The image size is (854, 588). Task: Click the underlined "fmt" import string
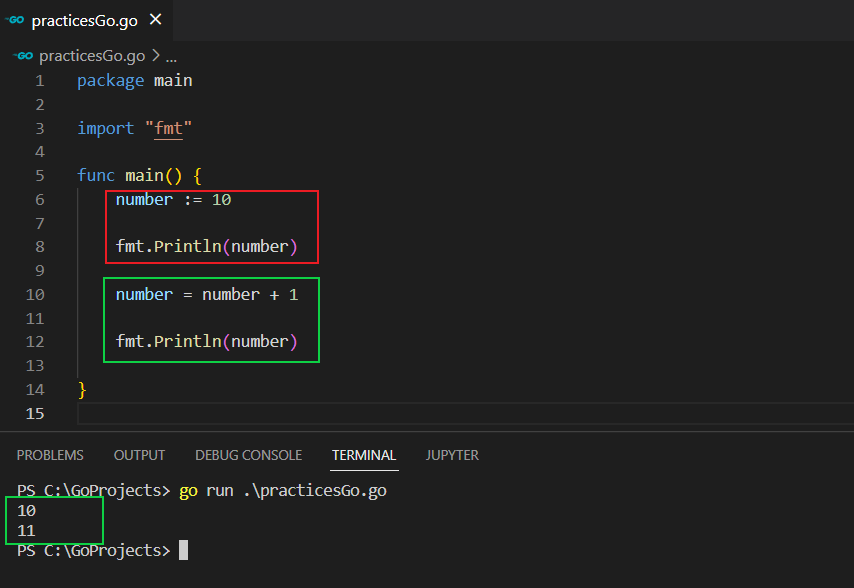point(169,128)
